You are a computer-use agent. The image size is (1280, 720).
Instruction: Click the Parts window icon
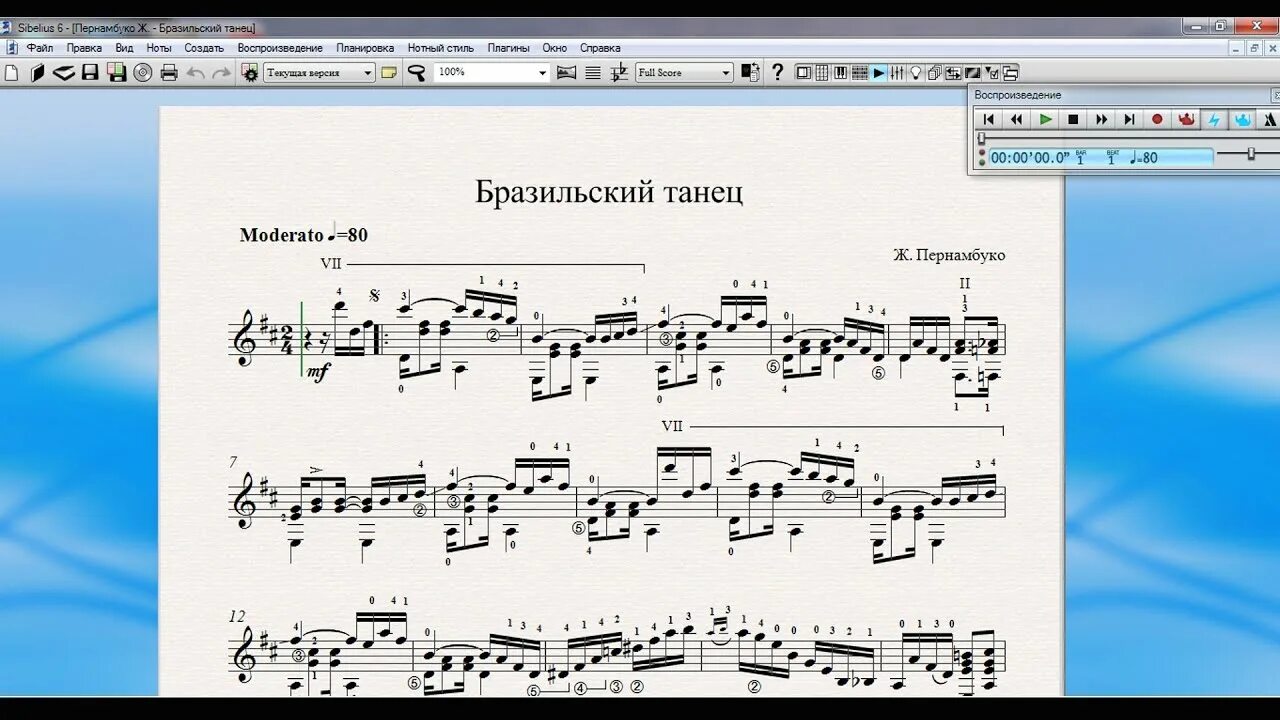934,72
